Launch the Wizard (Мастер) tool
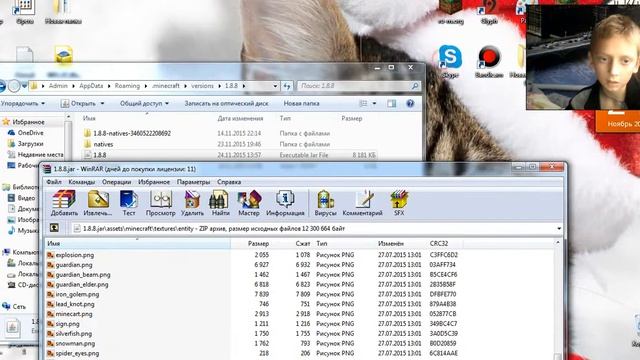 click(249, 203)
